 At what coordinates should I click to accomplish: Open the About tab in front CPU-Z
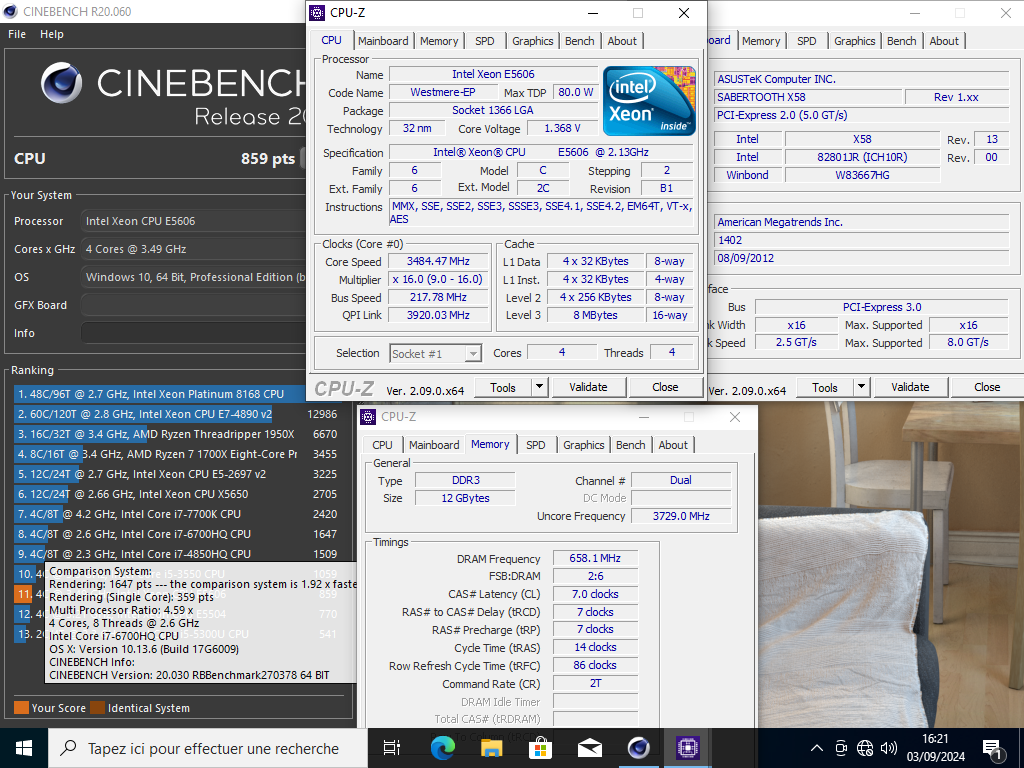622,40
